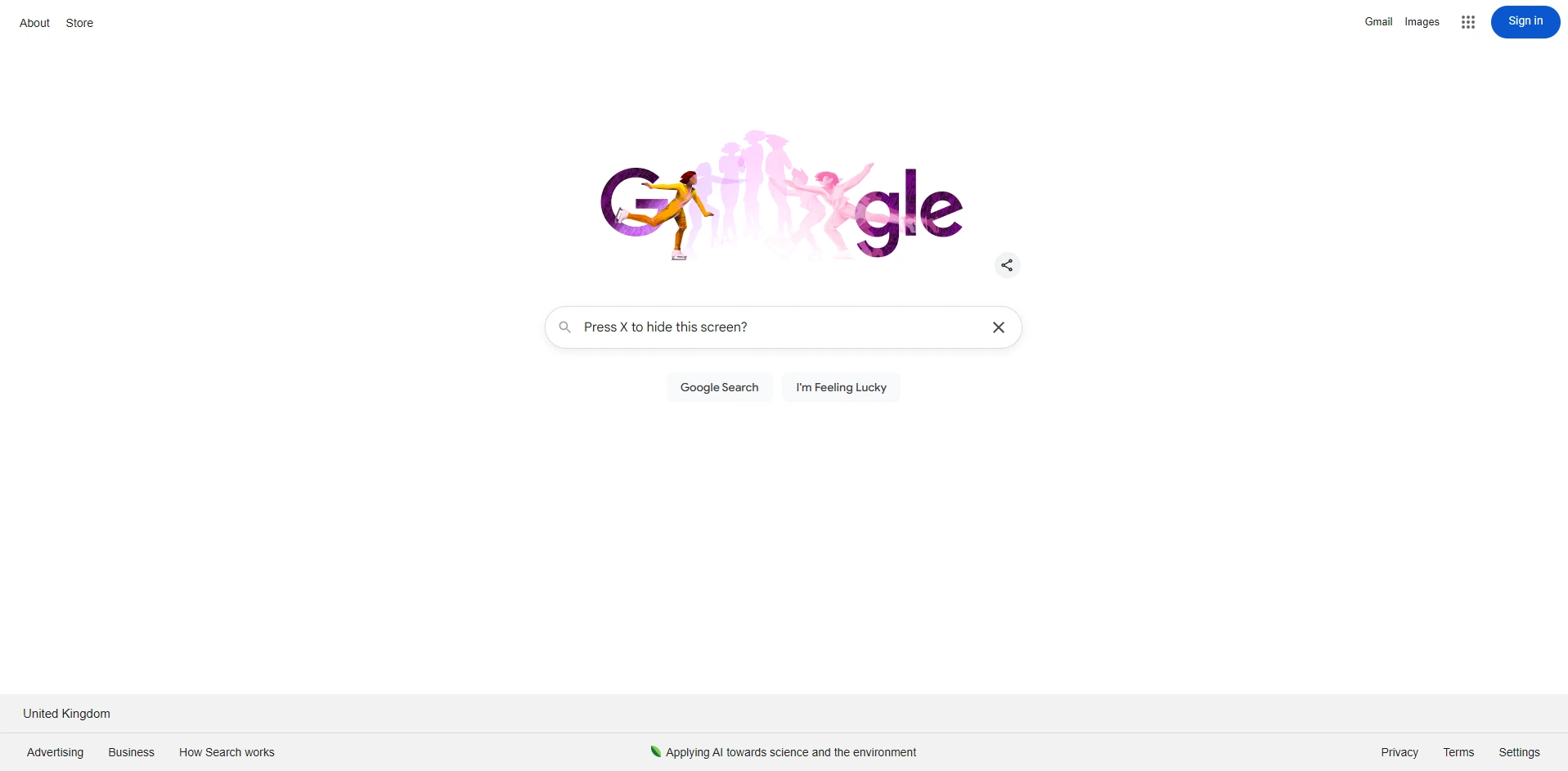The height and width of the screenshot is (771, 1568).
Task: Open the Privacy footer link
Action: [1400, 752]
